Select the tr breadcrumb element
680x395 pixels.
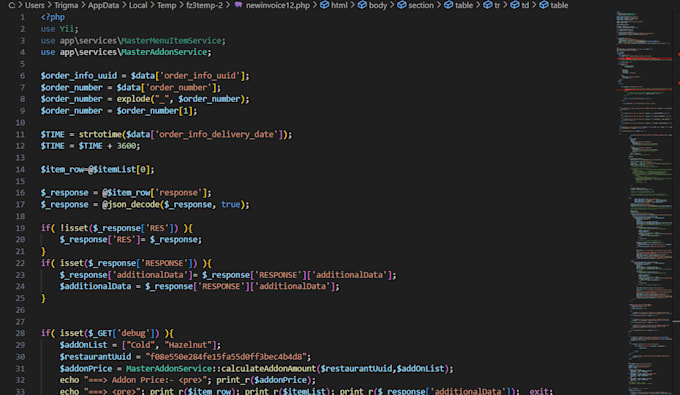coord(497,5)
